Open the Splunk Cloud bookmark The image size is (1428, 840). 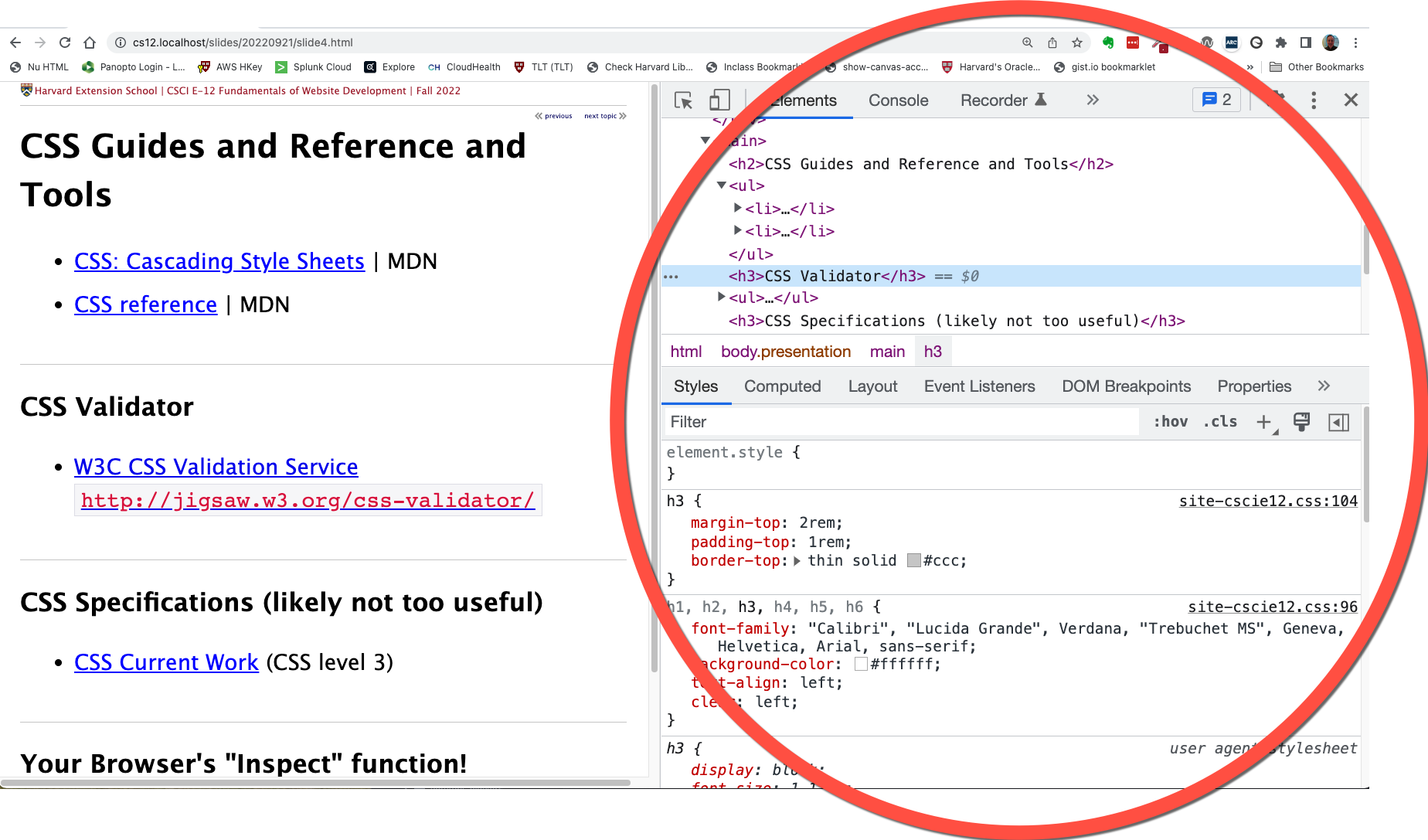click(314, 67)
